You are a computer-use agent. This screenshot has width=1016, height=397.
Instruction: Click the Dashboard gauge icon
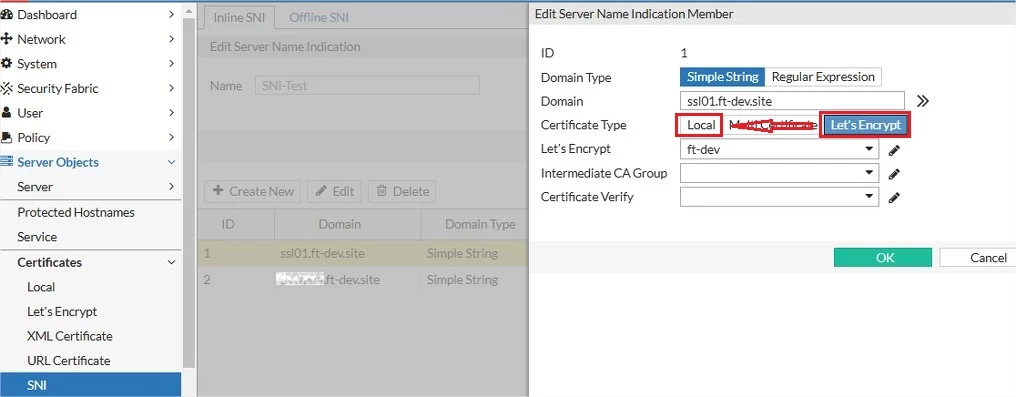click(7, 14)
